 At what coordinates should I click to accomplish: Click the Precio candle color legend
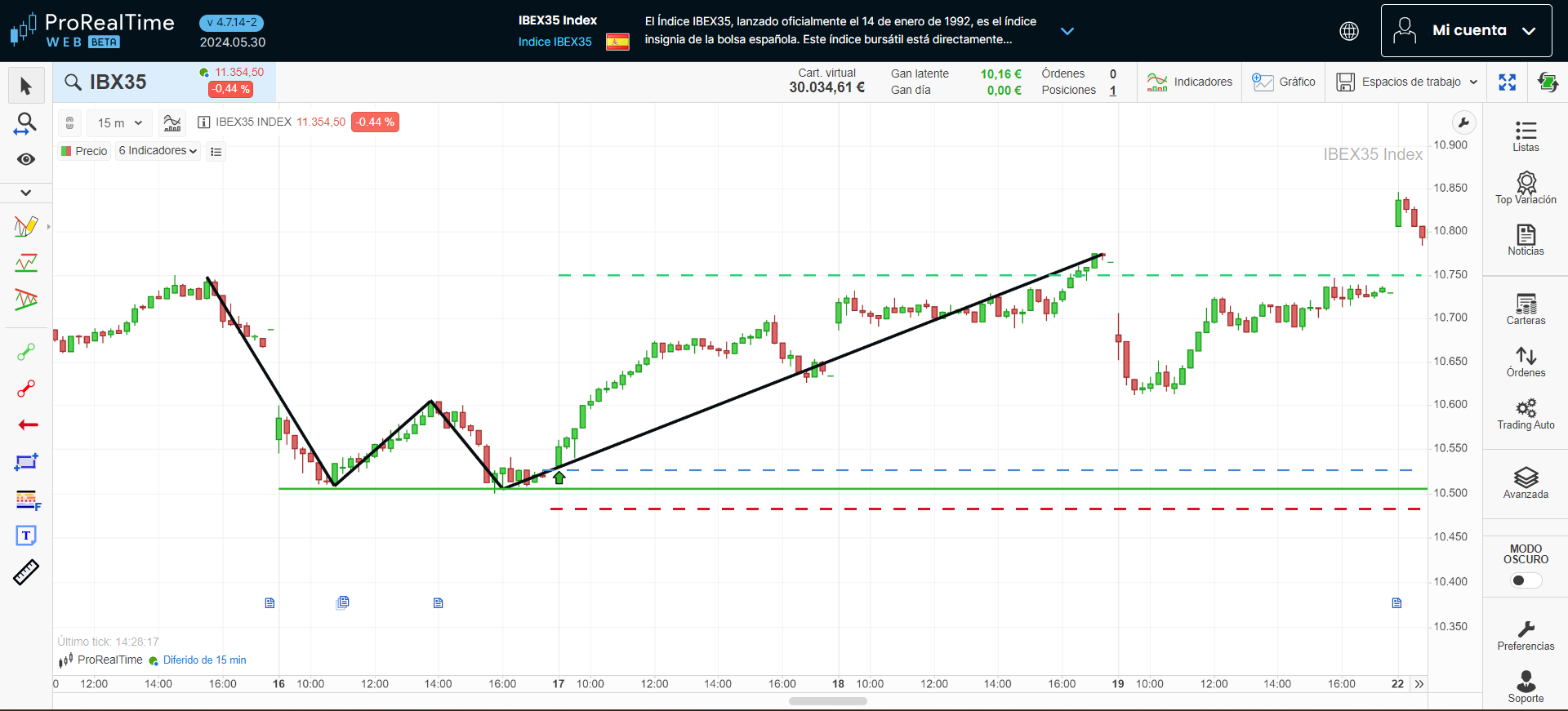click(84, 151)
